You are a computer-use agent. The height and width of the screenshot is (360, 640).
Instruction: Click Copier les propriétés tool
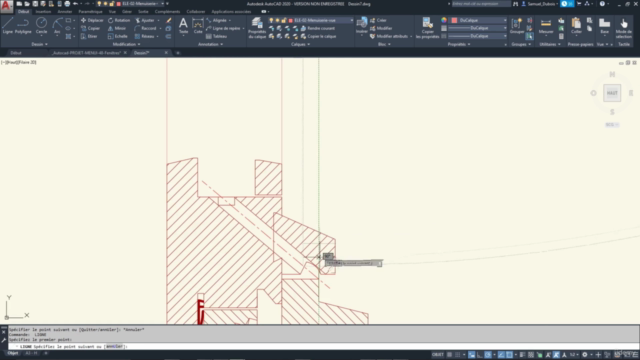427,28
